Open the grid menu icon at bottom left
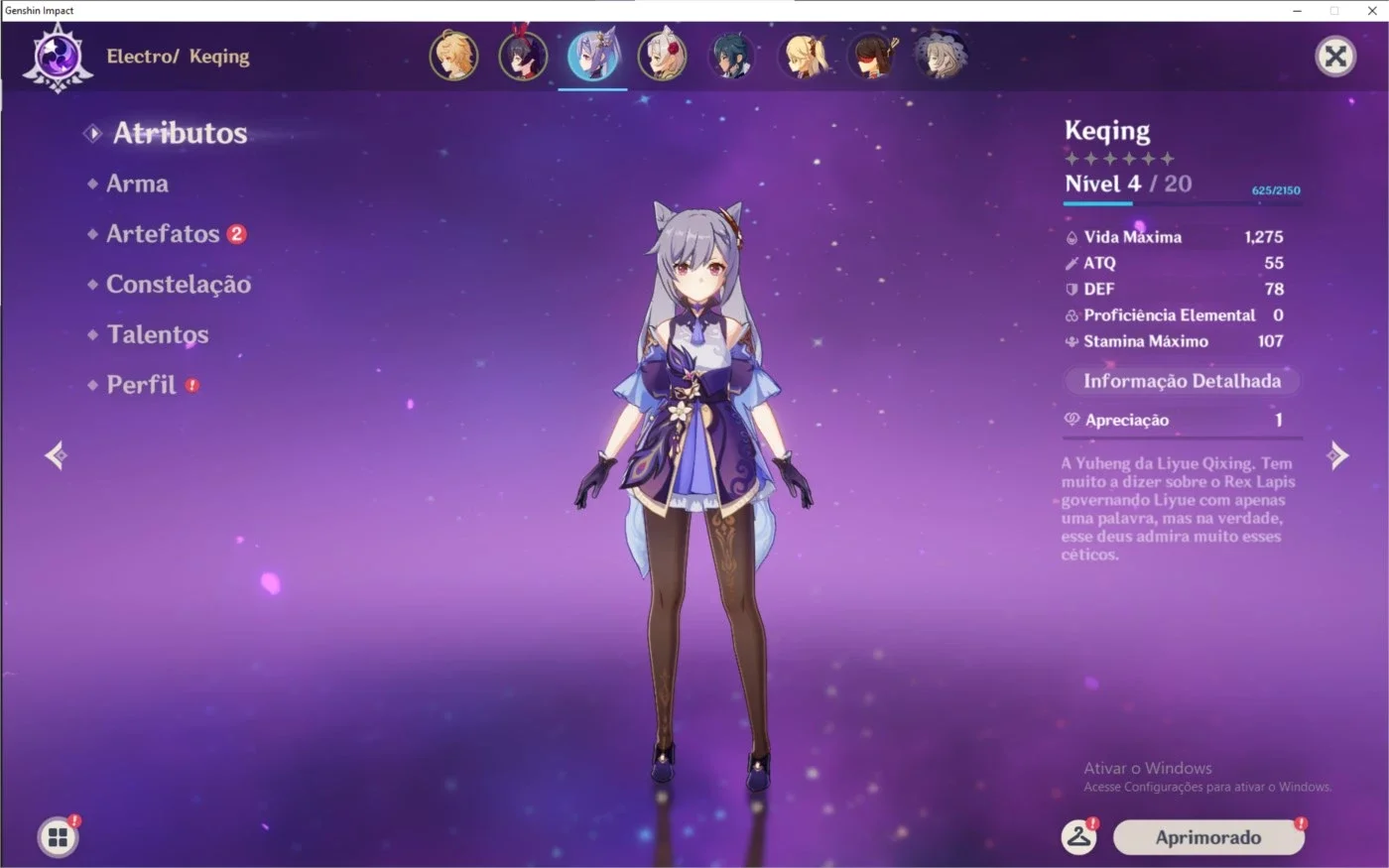Image resolution: width=1389 pixels, height=868 pixels. click(58, 837)
